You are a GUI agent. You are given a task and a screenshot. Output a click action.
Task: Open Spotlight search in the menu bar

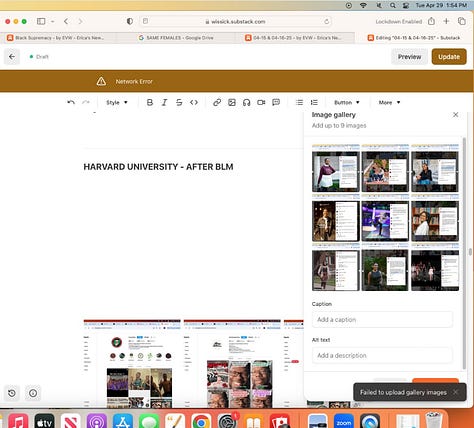point(393,5)
